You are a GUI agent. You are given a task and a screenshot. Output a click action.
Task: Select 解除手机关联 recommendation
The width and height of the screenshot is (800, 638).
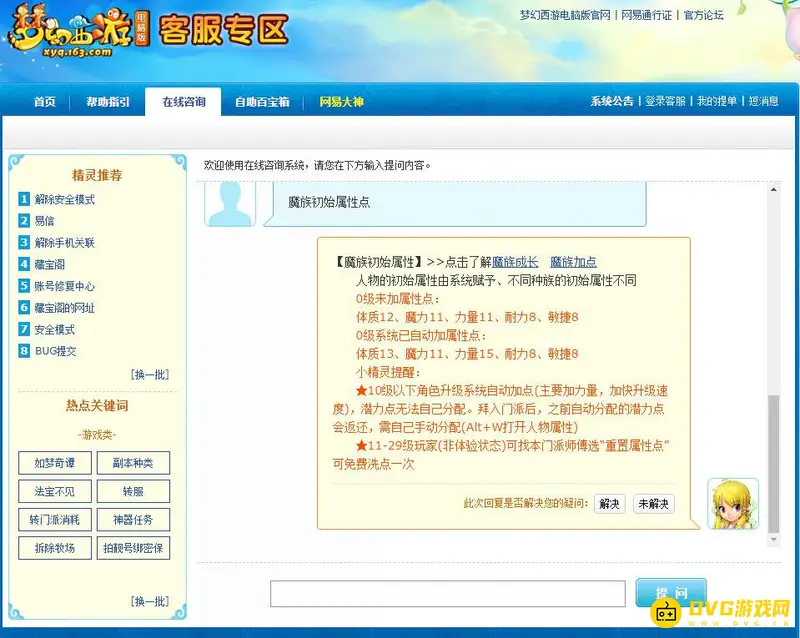tap(65, 243)
